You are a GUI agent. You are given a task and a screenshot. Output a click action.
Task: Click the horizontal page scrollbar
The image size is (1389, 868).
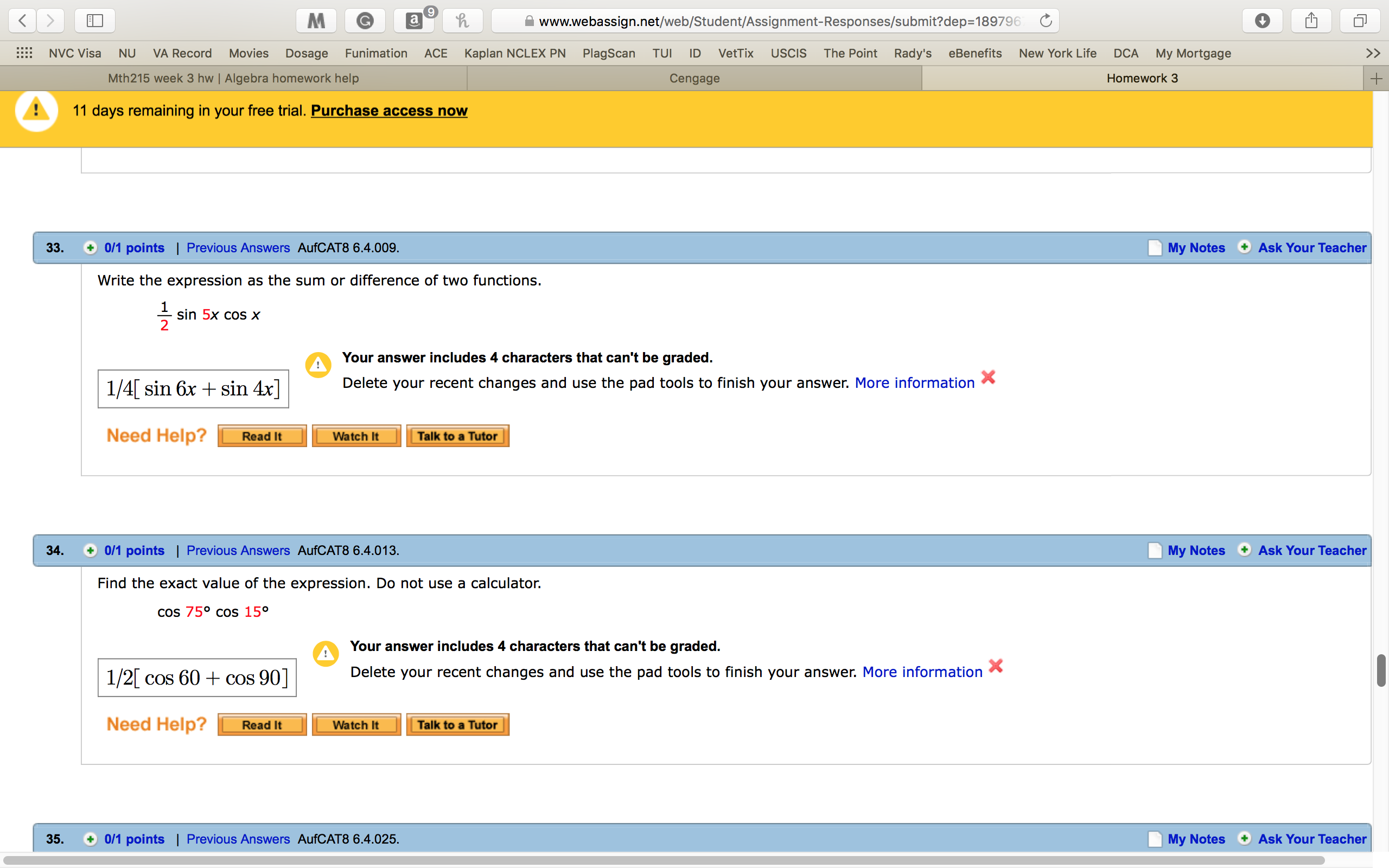(664, 860)
